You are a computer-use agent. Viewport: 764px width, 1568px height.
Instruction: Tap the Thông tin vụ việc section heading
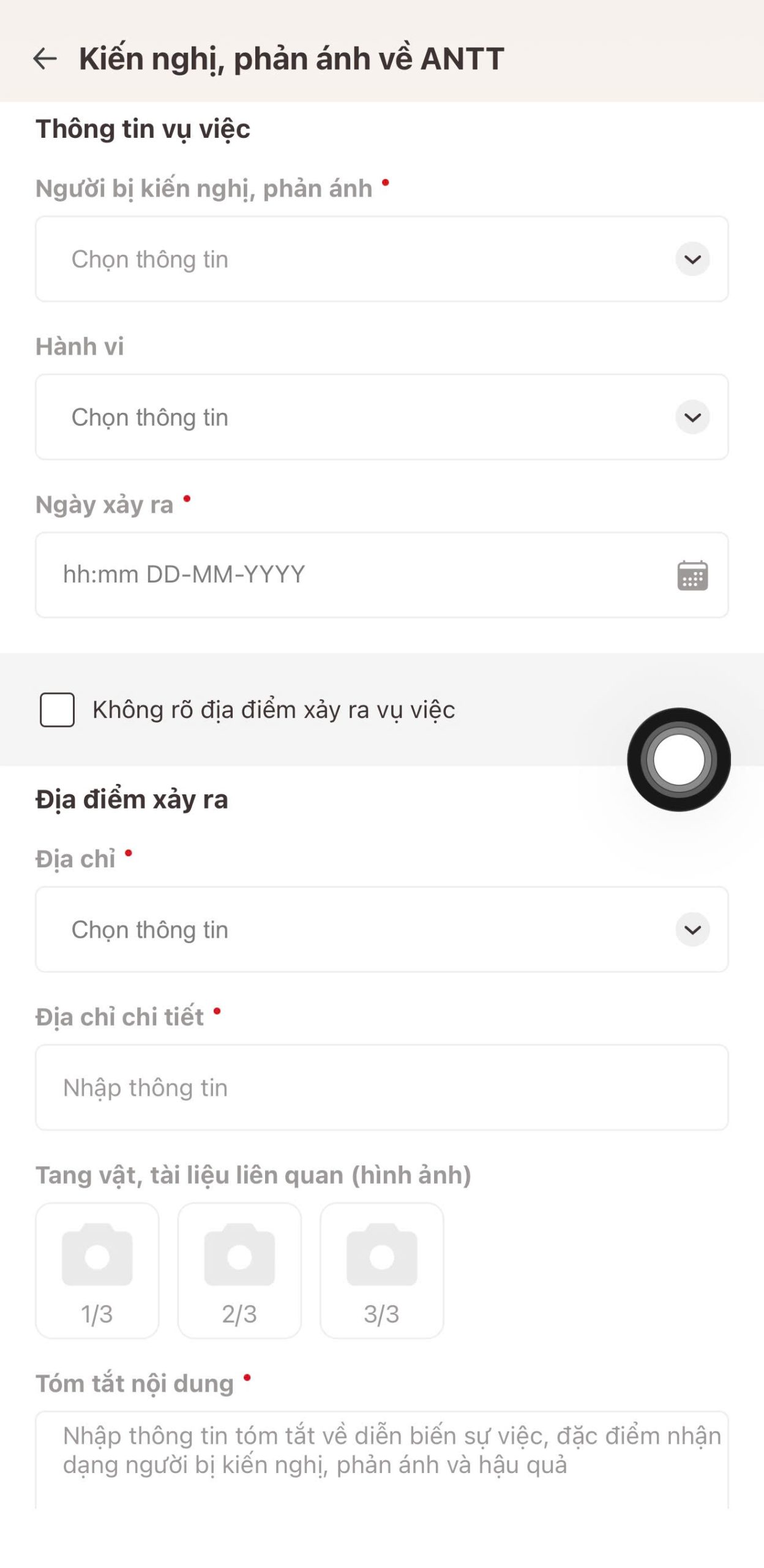pyautogui.click(x=143, y=129)
